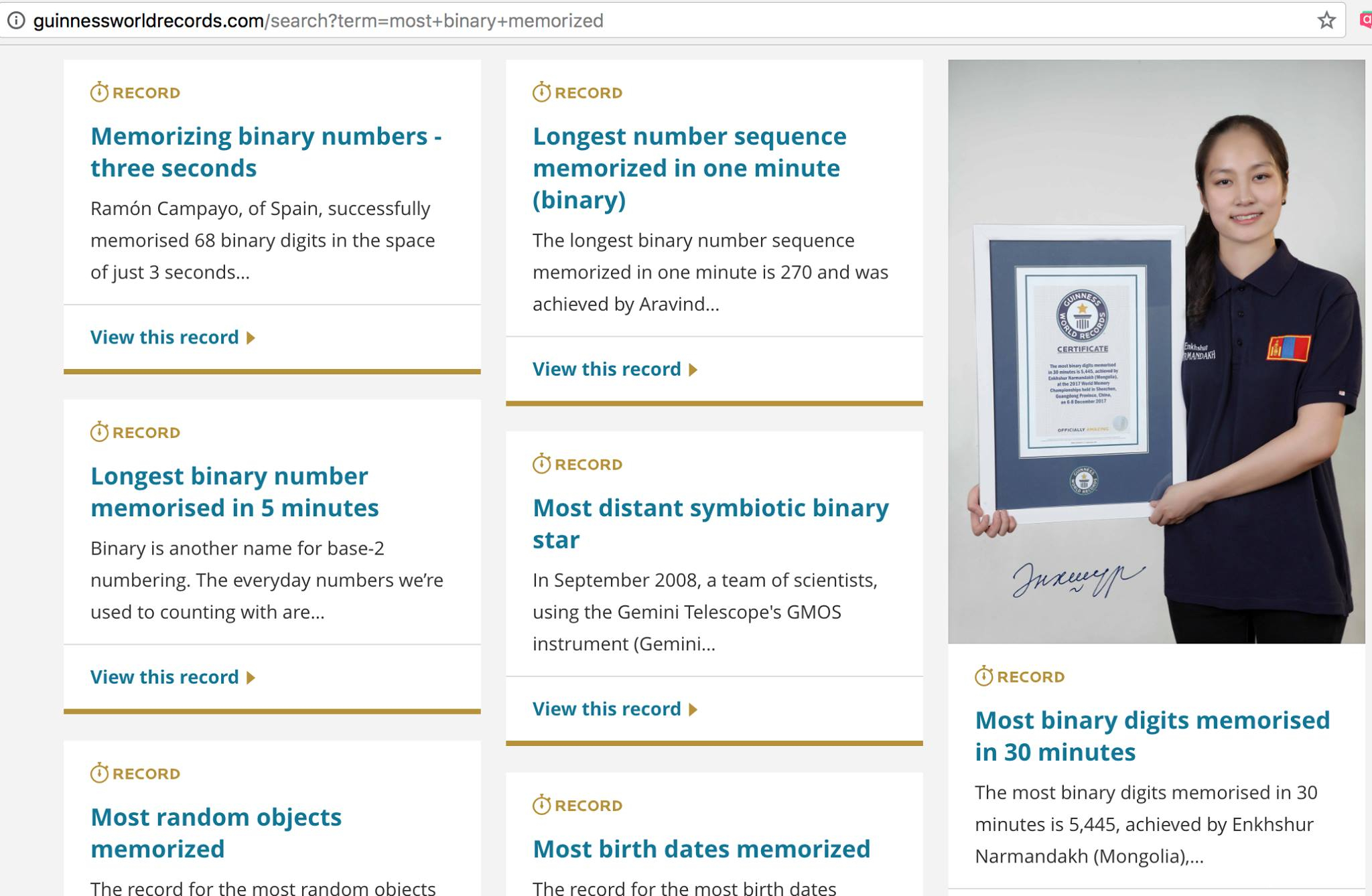Click stopwatch icon on Most binary digits card

pyautogui.click(x=983, y=676)
